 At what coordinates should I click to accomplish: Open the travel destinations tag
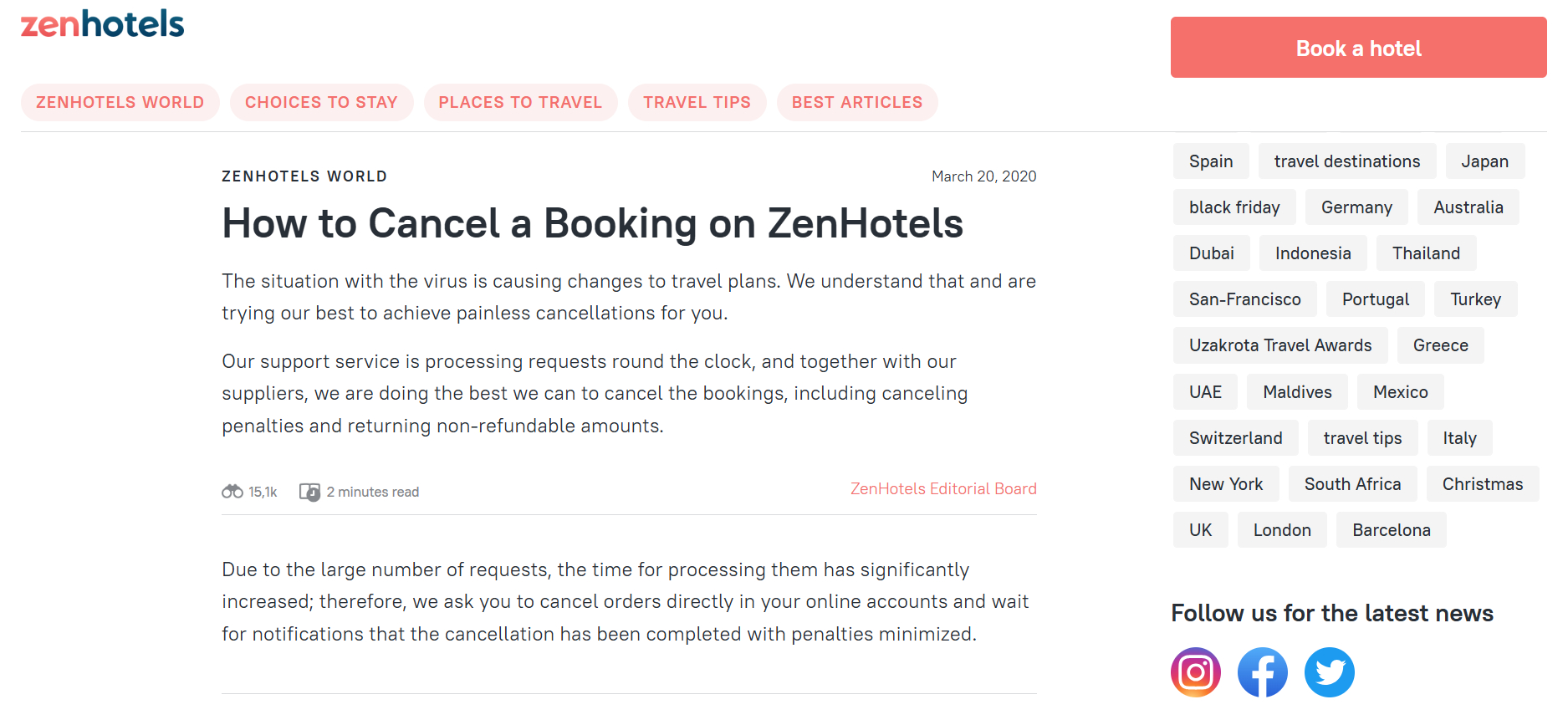1346,161
